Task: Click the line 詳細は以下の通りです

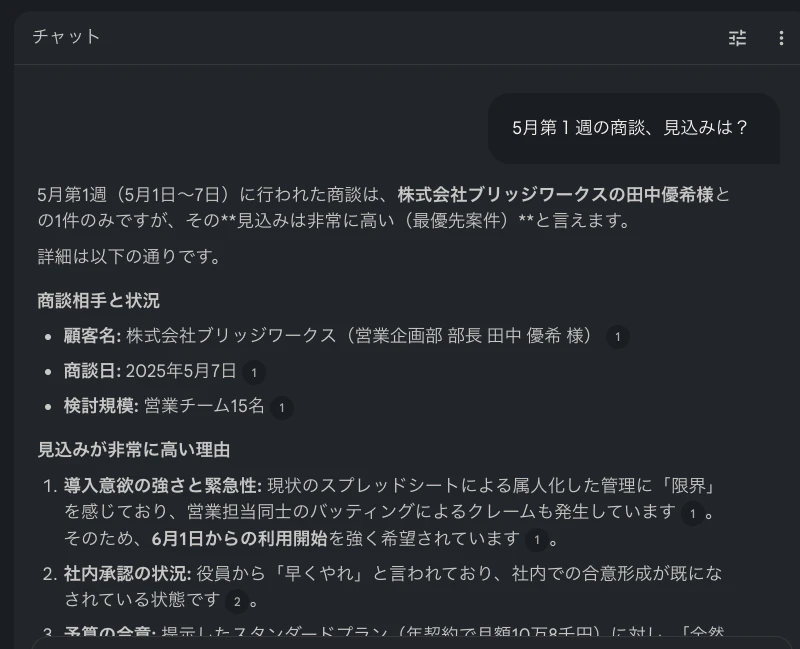Action: click(129, 257)
